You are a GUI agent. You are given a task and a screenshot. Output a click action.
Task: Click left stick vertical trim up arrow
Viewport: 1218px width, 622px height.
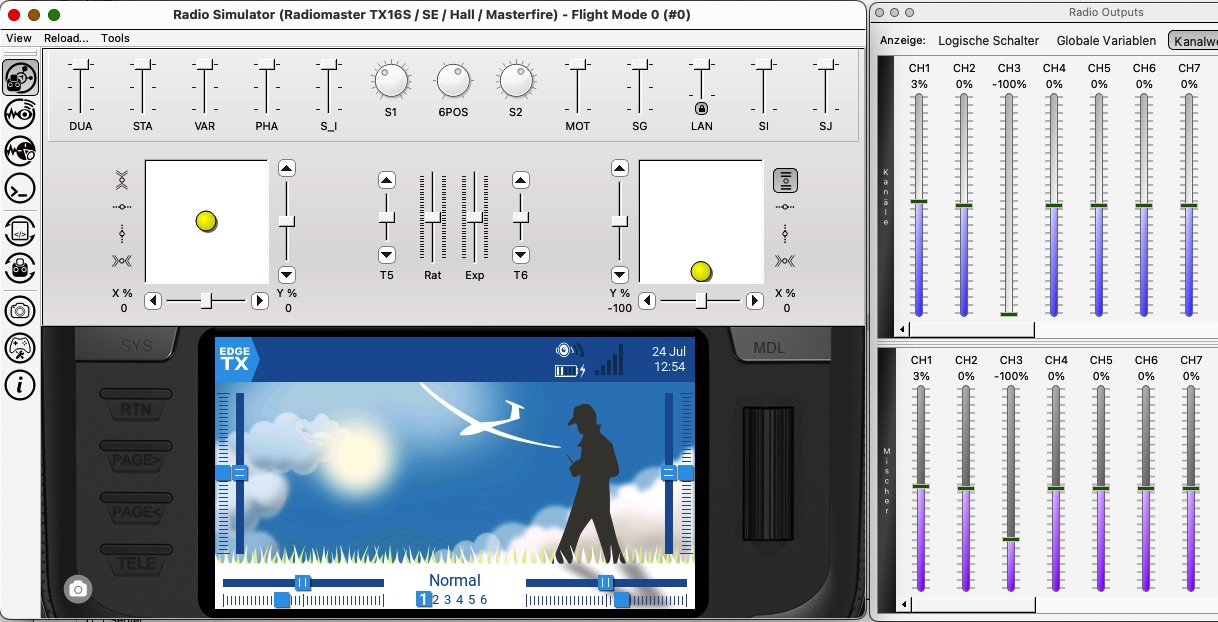coord(287,168)
